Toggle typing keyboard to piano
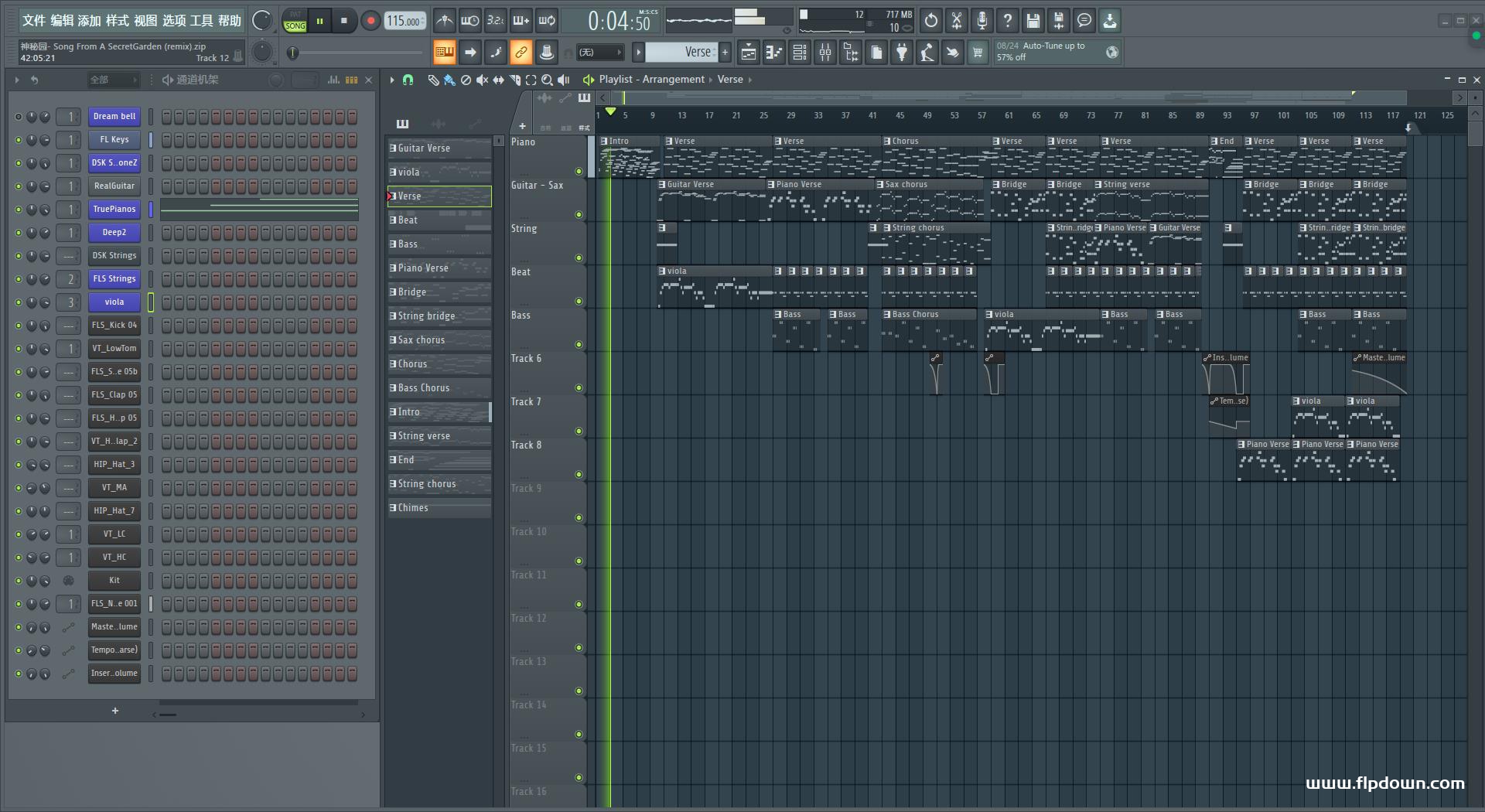Screen dimensions: 1485x812 point(444,53)
